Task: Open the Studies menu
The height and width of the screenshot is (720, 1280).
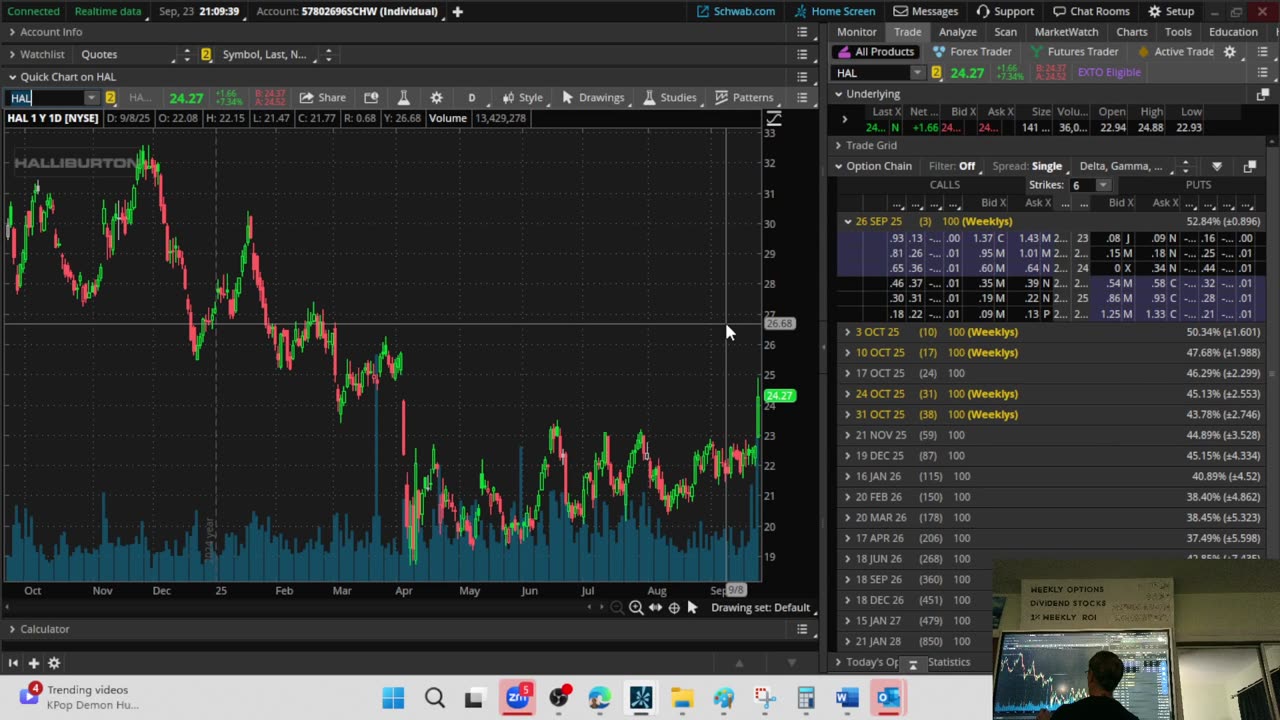Action: (x=670, y=97)
